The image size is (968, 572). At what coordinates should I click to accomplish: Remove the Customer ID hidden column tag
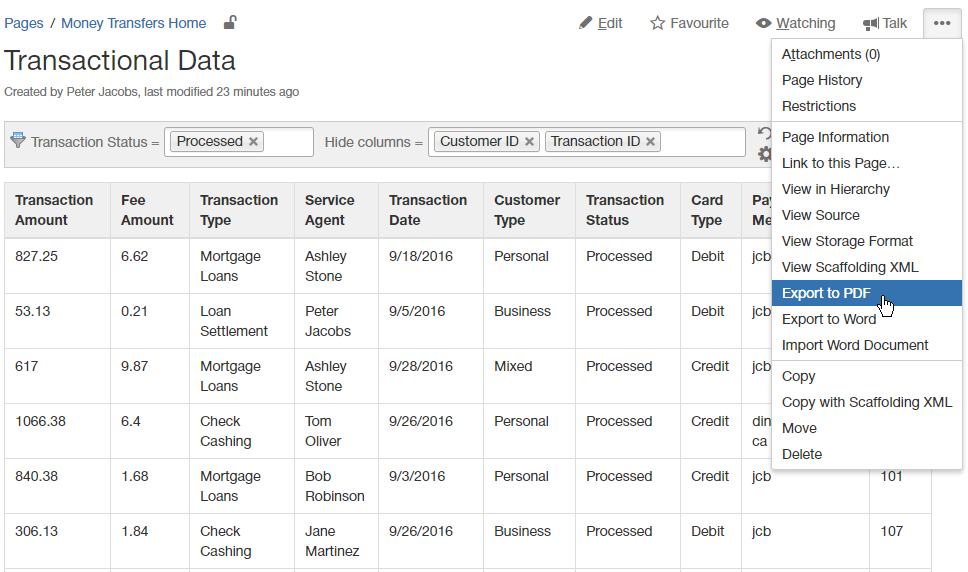(530, 142)
